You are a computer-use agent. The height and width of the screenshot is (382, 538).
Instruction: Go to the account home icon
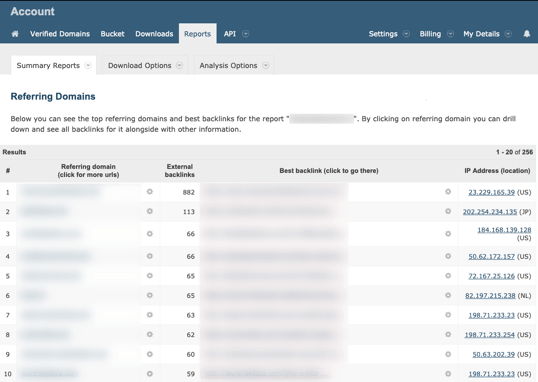tap(15, 34)
